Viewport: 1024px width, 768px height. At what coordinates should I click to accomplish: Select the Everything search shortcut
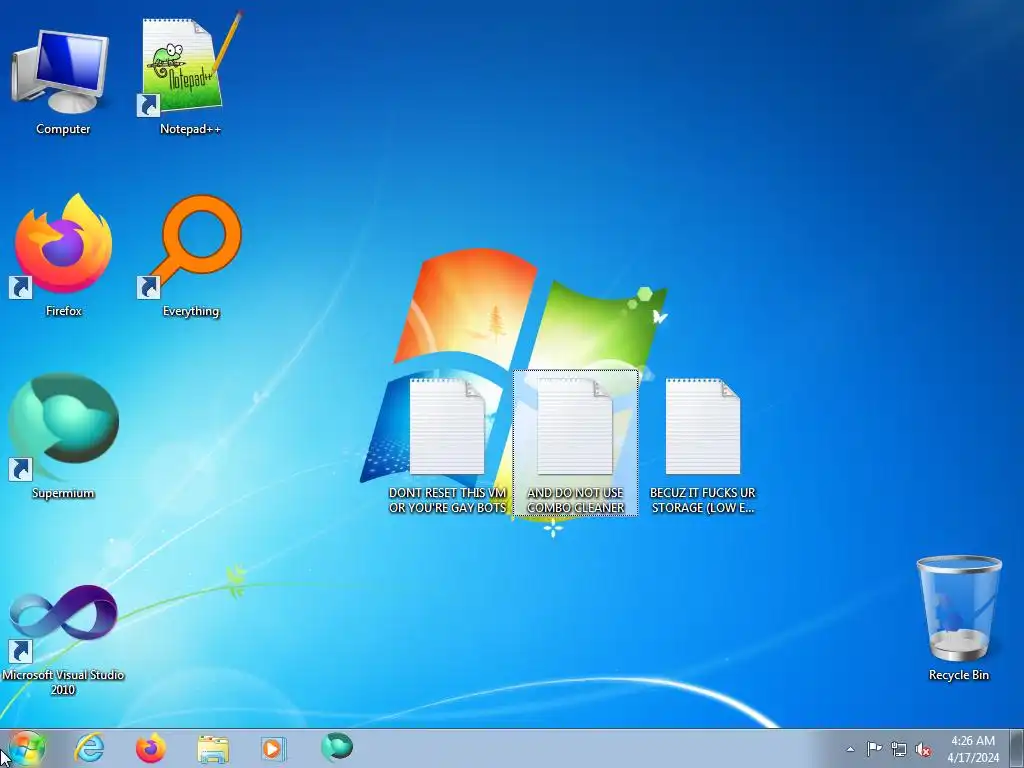pyautogui.click(x=190, y=255)
